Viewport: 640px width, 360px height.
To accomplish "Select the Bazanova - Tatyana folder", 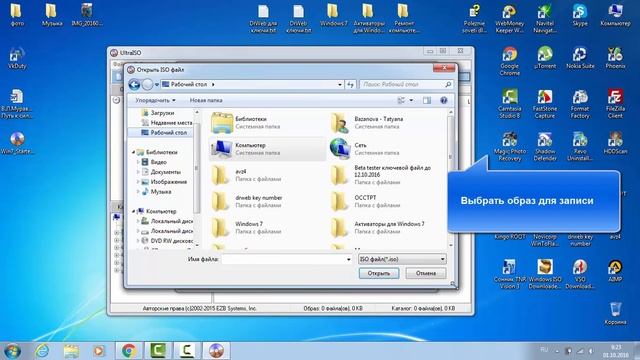I will [x=387, y=123].
